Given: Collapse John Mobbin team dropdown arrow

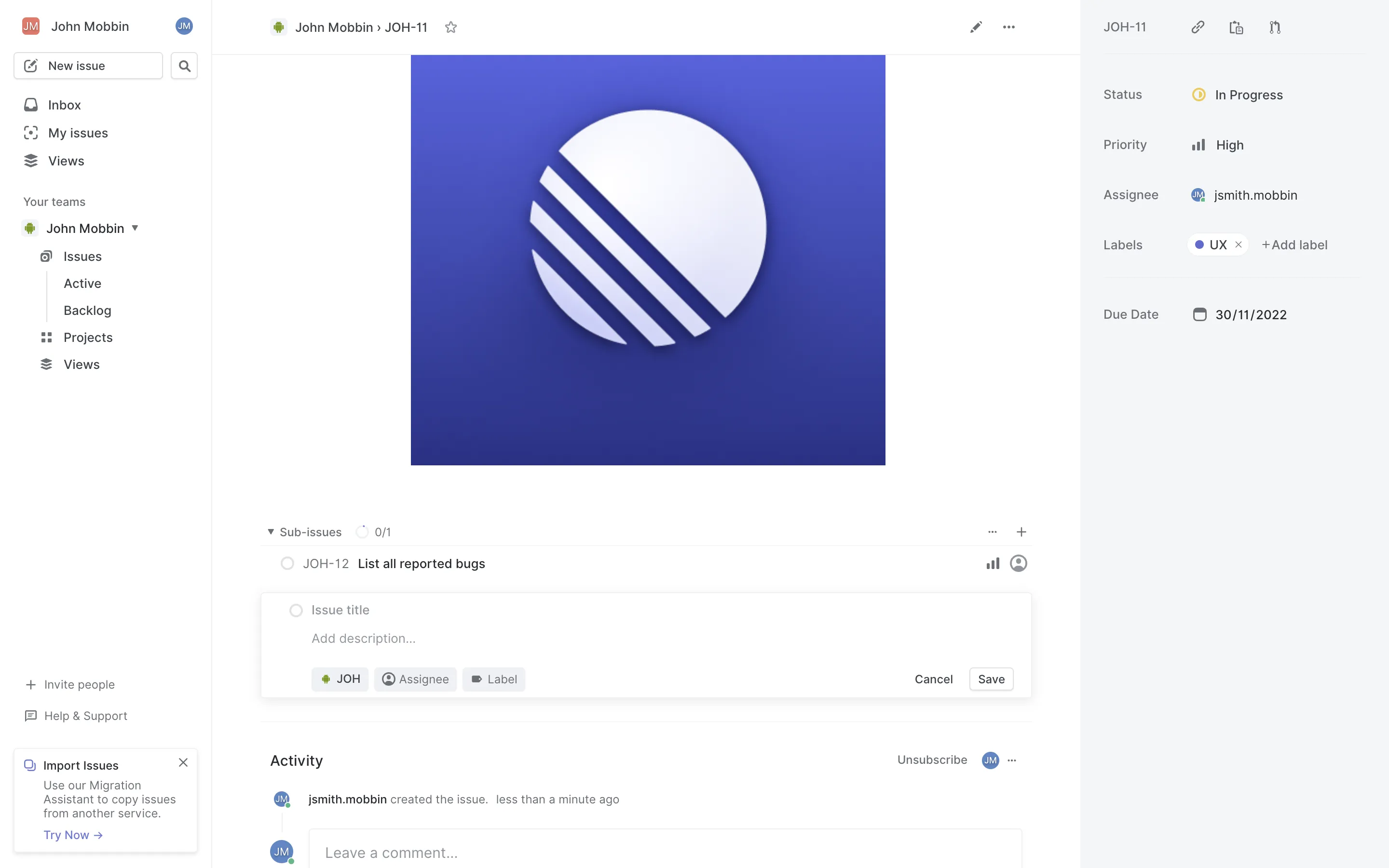Looking at the screenshot, I should click(135, 228).
